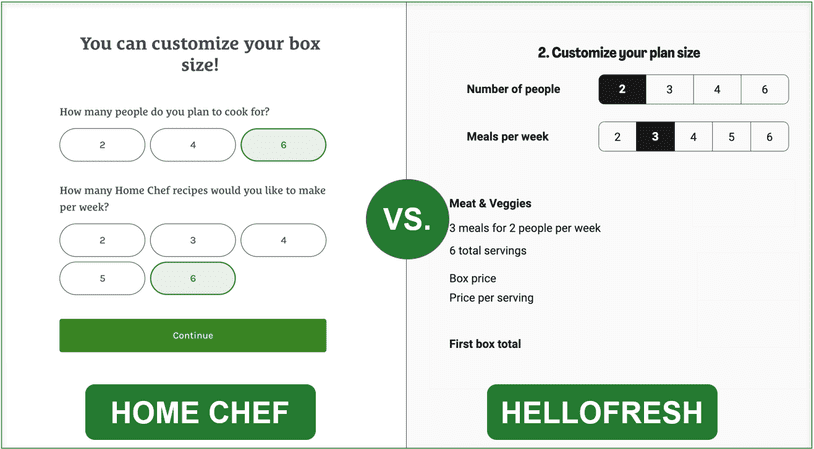Choose 5 meals per week in HelloFresh
Image resolution: width=814 pixels, height=449 pixels.
pyautogui.click(x=731, y=137)
